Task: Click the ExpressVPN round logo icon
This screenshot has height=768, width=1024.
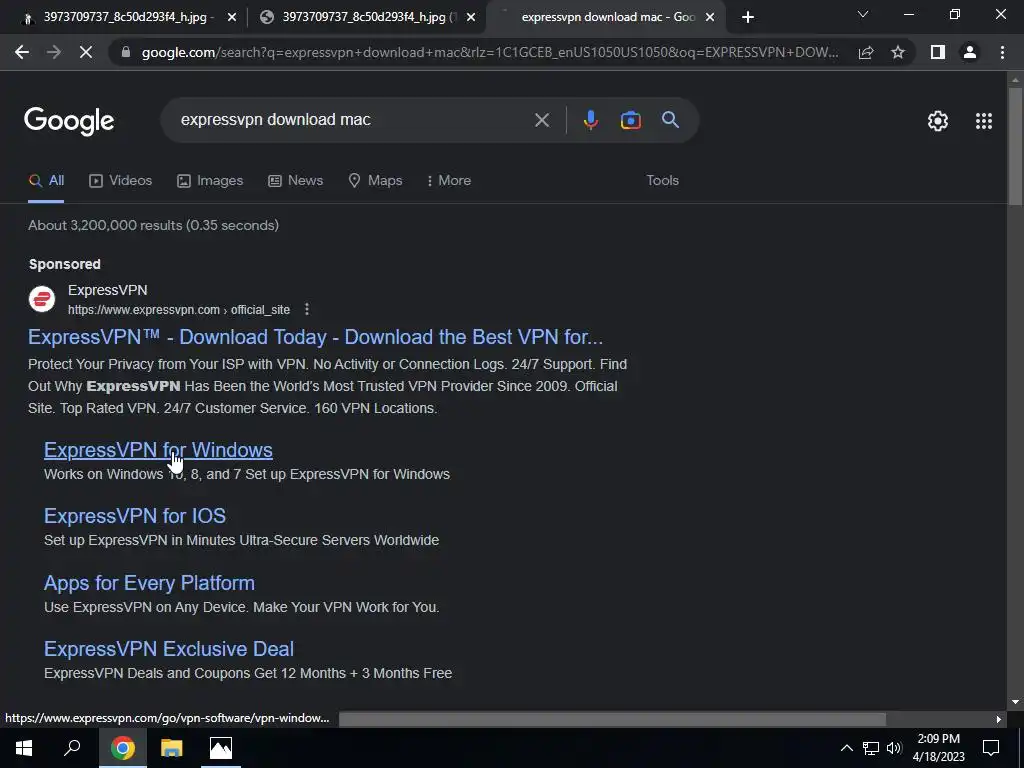Action: tap(42, 299)
